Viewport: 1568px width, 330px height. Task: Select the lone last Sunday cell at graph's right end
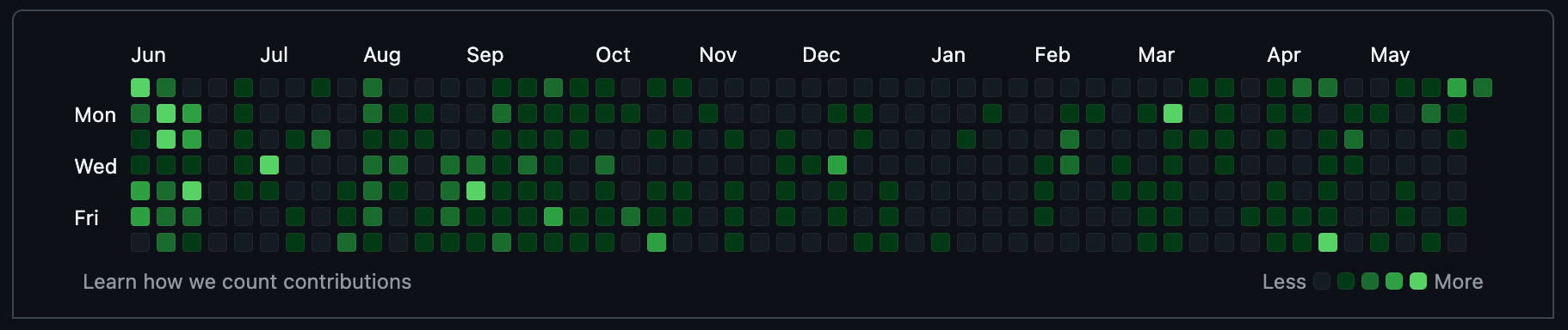[x=1483, y=88]
